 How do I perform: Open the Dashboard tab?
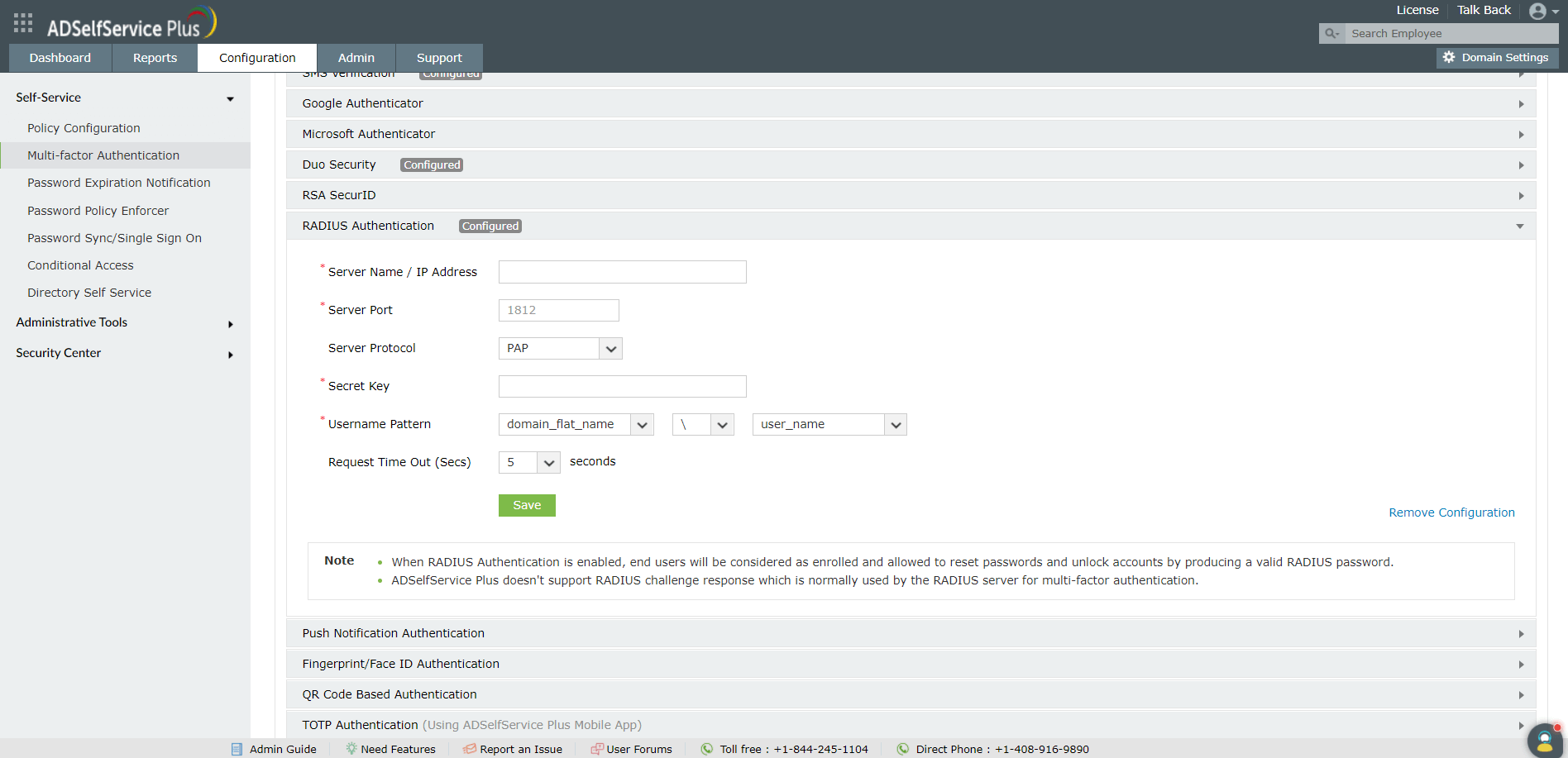click(60, 58)
